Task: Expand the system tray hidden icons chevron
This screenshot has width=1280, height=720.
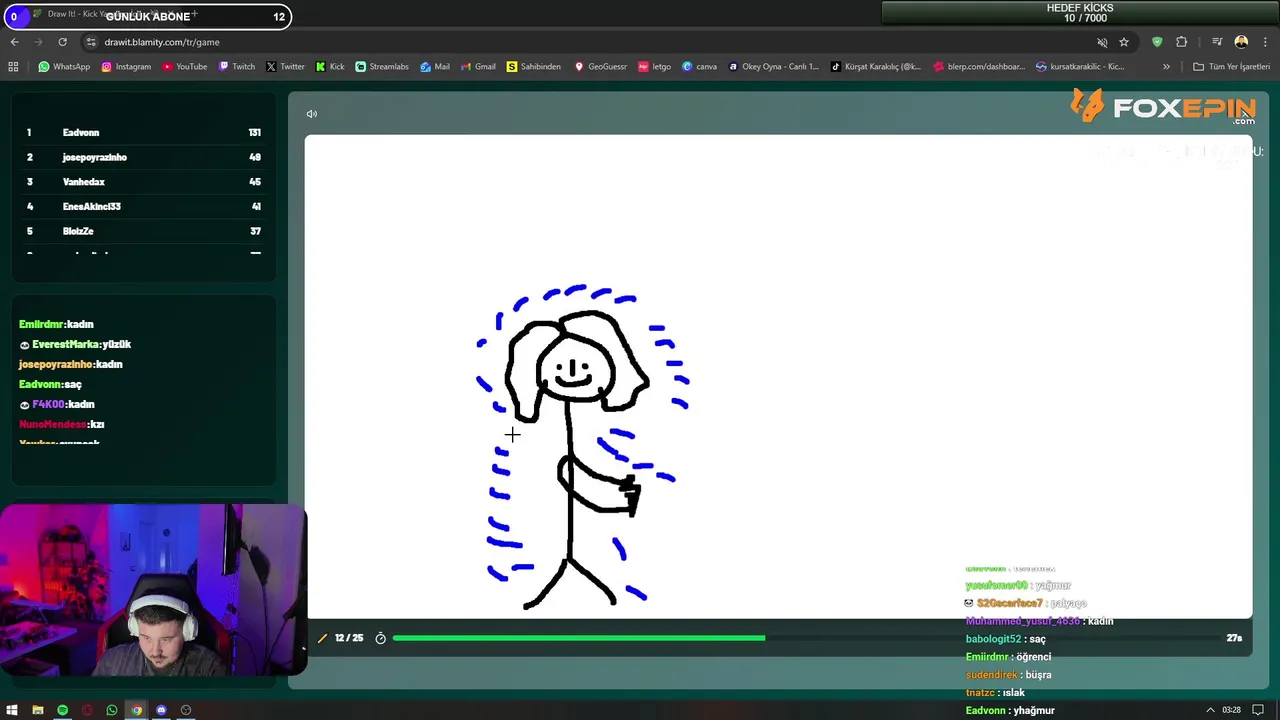Action: tap(1210, 710)
